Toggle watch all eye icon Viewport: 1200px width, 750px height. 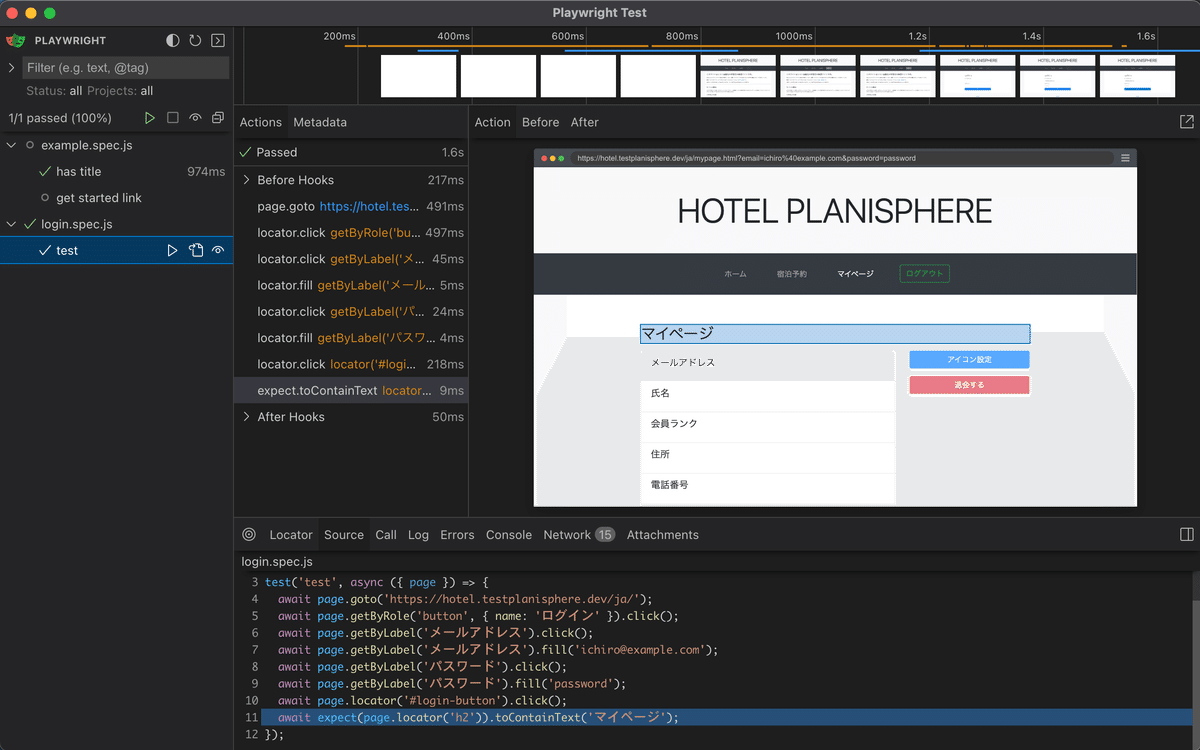[x=195, y=118]
